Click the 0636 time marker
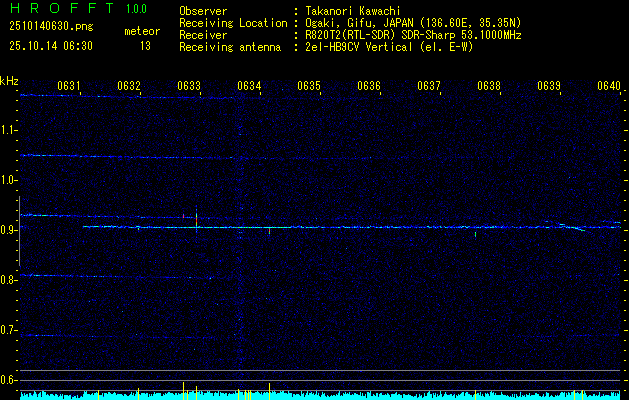Image resolution: width=629 pixels, height=400 pixels. pos(369,86)
